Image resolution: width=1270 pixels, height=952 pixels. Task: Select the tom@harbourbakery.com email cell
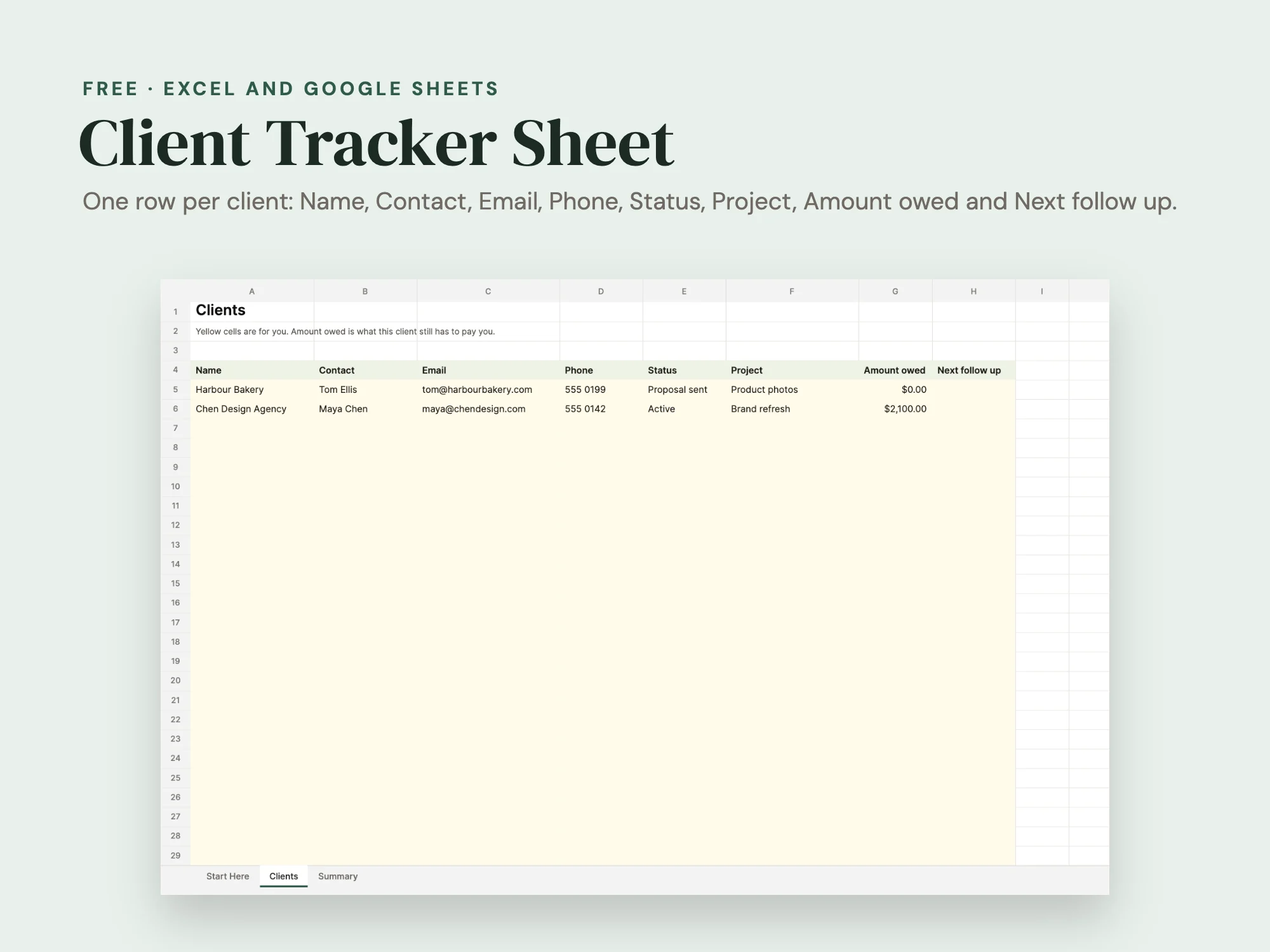coord(488,390)
